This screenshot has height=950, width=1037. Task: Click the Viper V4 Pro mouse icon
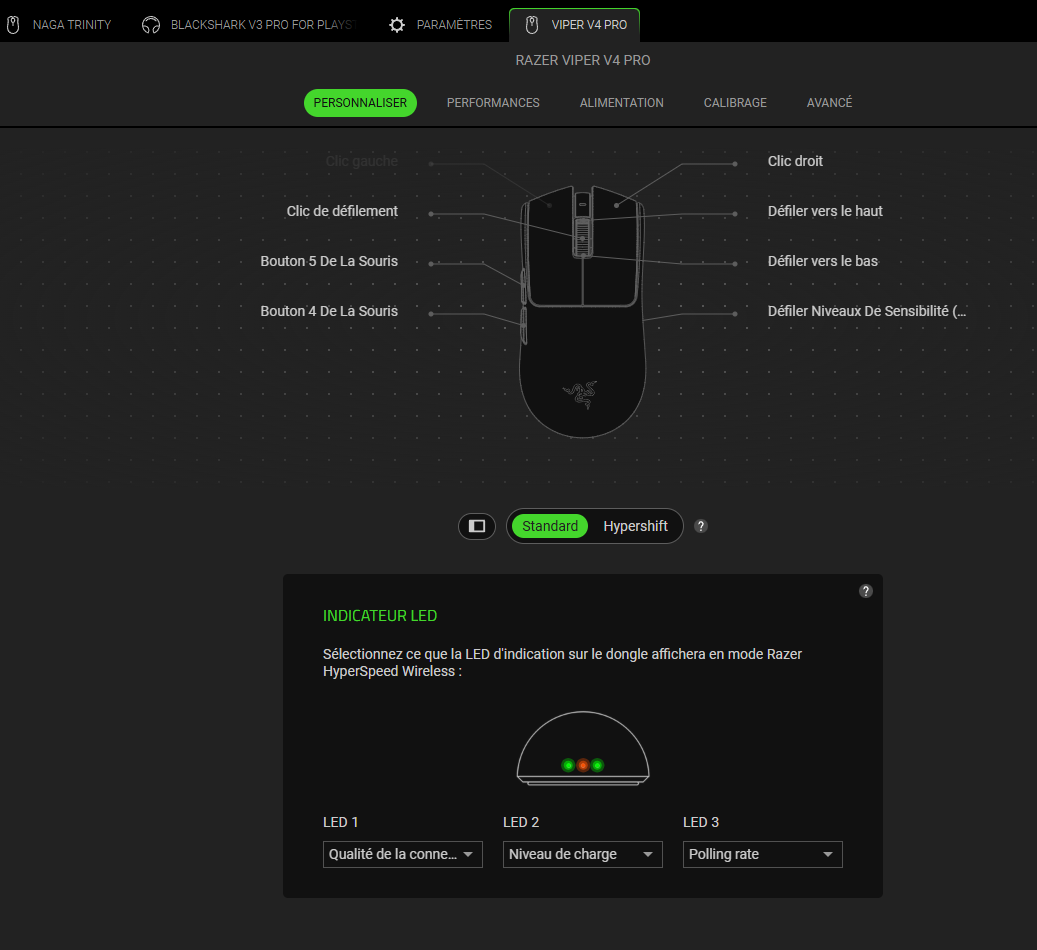(x=532, y=25)
